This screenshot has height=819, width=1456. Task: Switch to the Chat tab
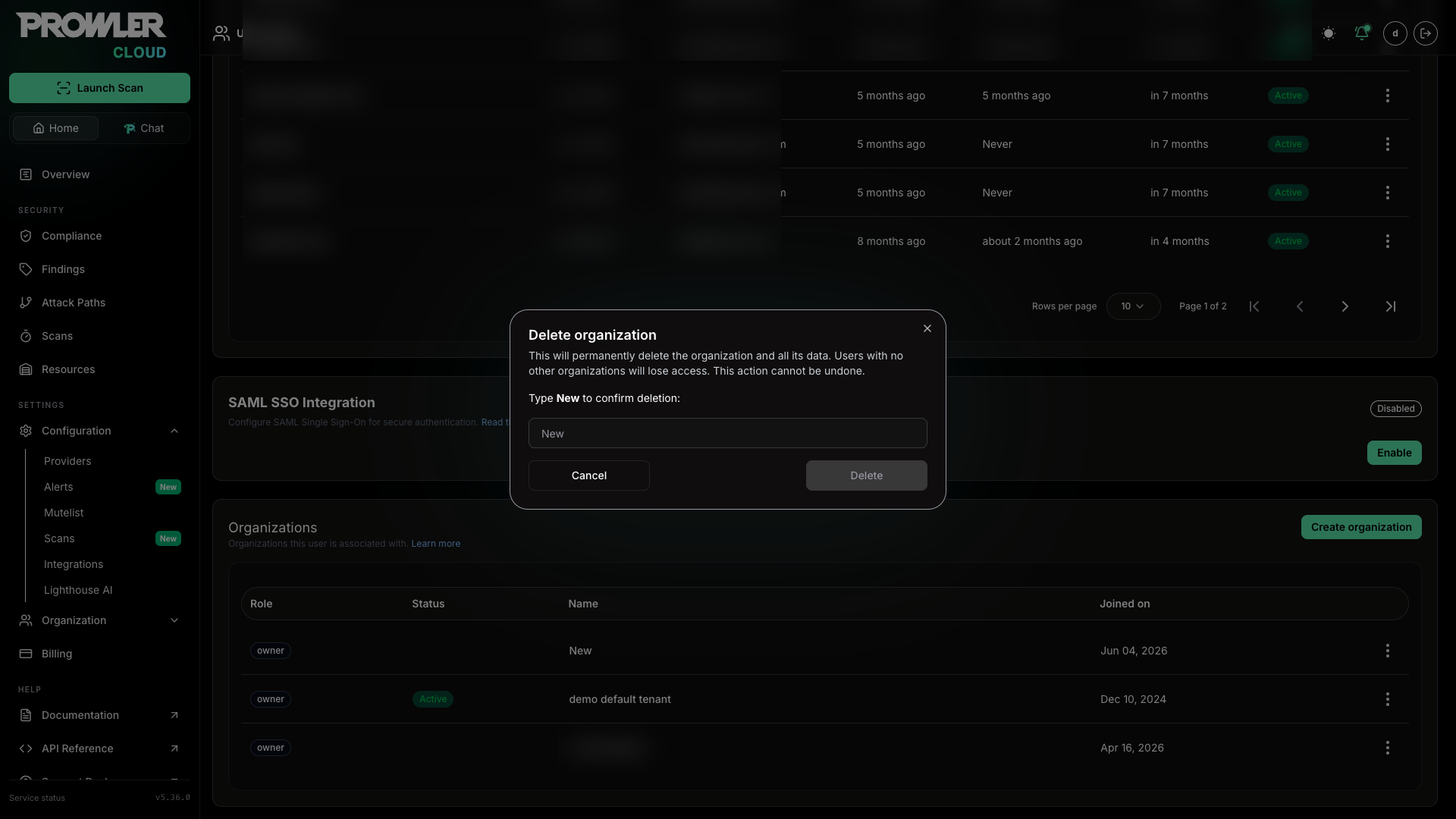click(x=143, y=128)
